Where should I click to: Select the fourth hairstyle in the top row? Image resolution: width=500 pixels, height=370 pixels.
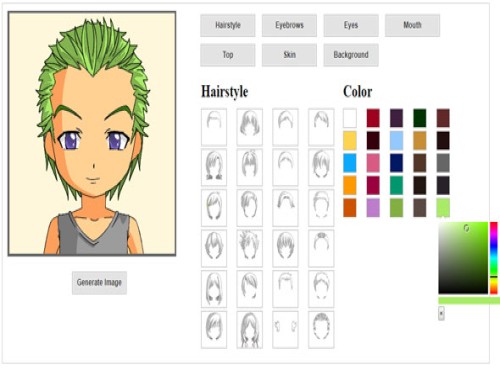(x=321, y=127)
